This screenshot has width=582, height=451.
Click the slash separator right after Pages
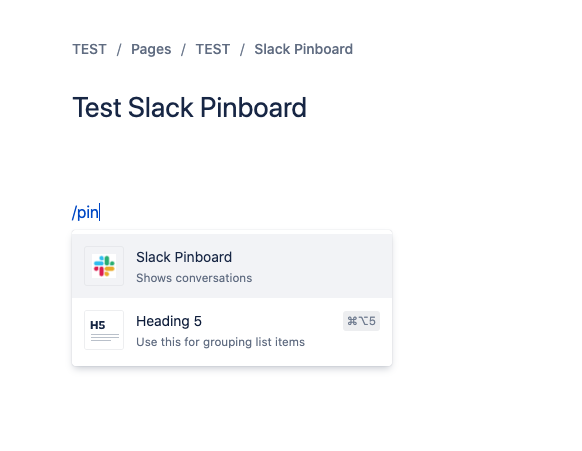point(183,49)
